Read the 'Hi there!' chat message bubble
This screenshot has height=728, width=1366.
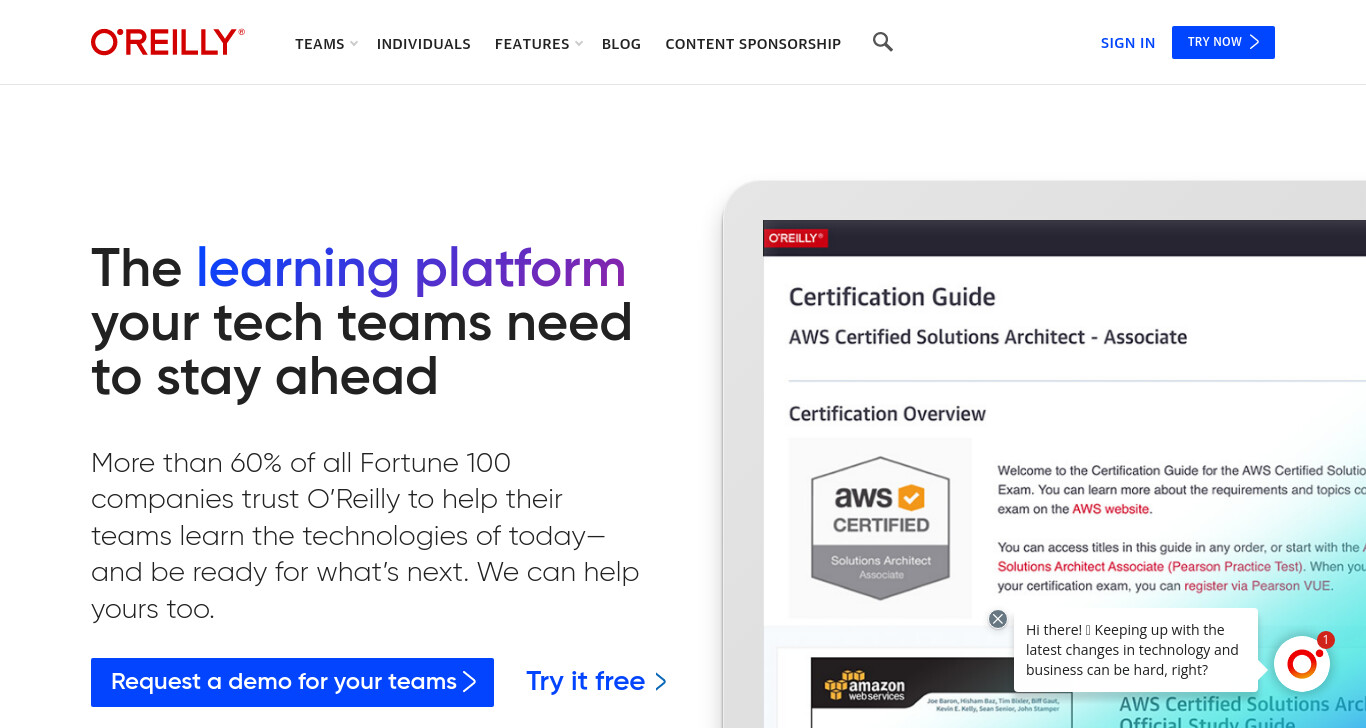[x=1135, y=650]
